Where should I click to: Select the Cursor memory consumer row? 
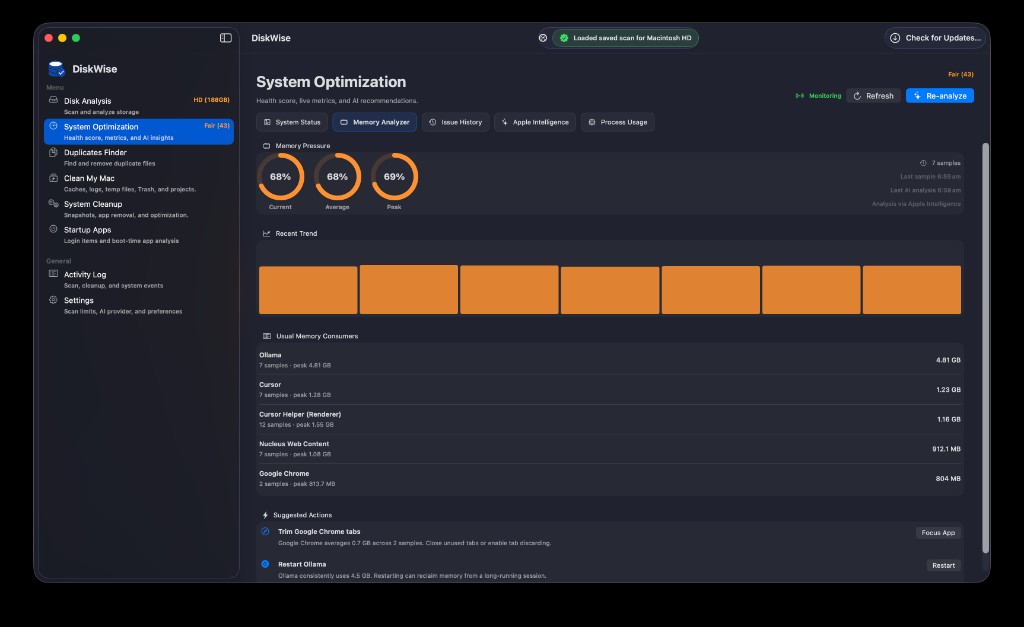[x=610, y=389]
